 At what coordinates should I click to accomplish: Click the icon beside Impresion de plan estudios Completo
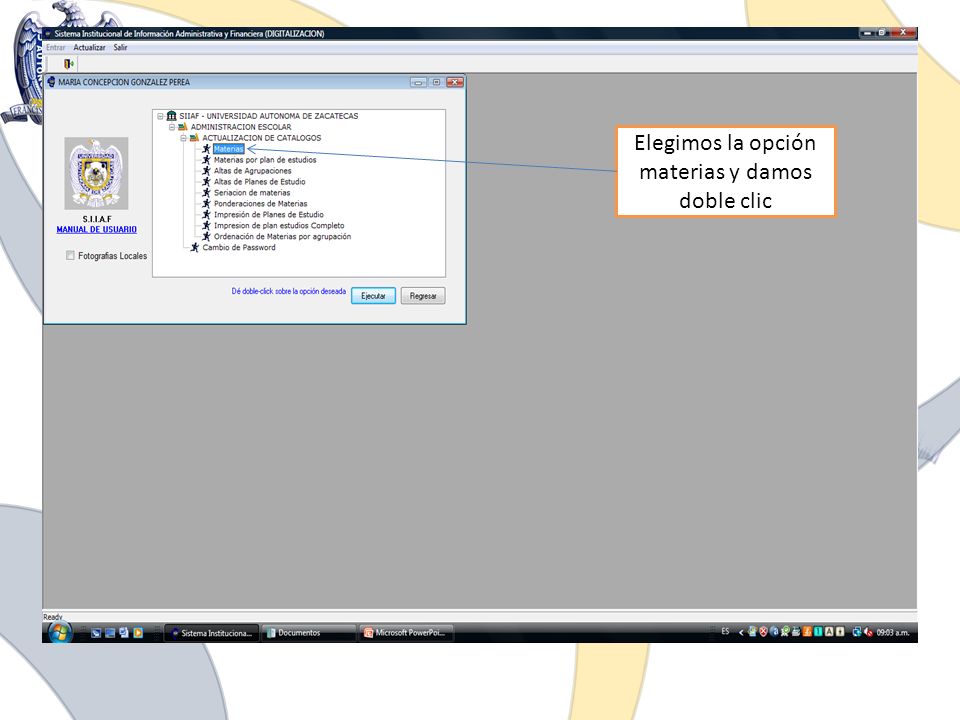pyautogui.click(x=206, y=225)
